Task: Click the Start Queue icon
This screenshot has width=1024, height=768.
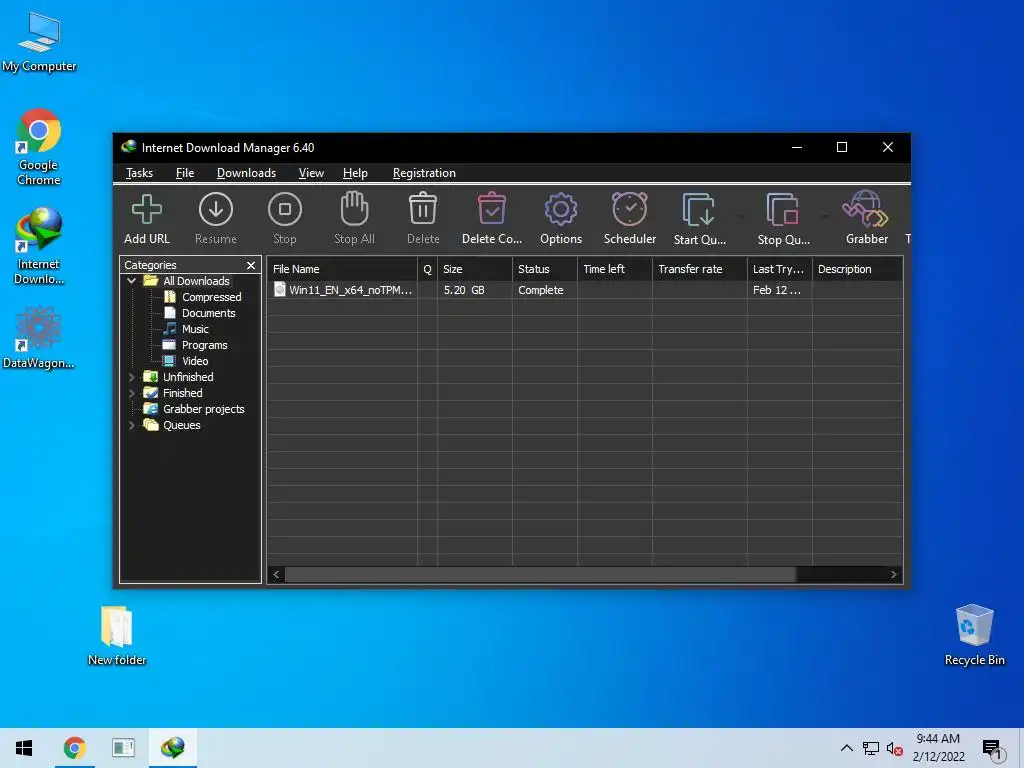Action: (x=699, y=210)
